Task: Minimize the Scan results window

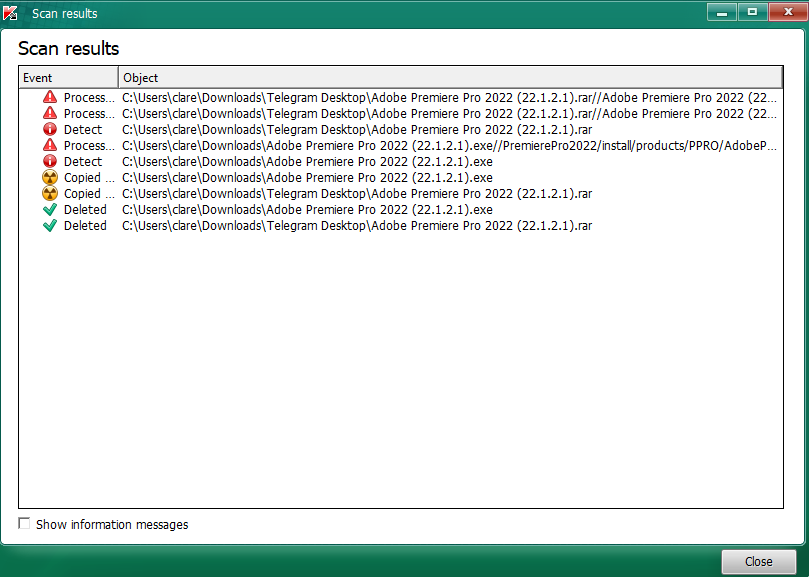Action: pos(722,12)
